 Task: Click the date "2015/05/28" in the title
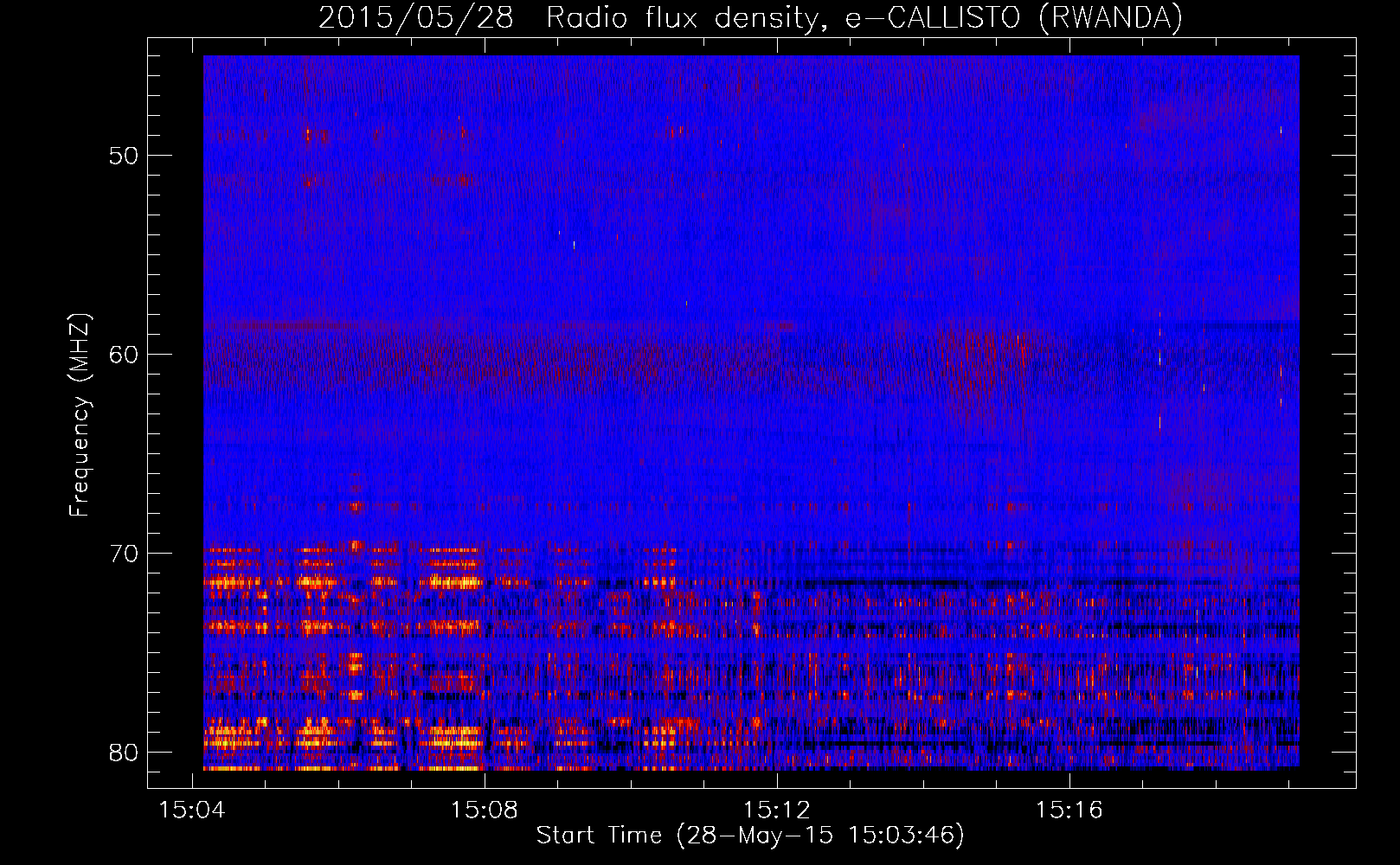416,18
